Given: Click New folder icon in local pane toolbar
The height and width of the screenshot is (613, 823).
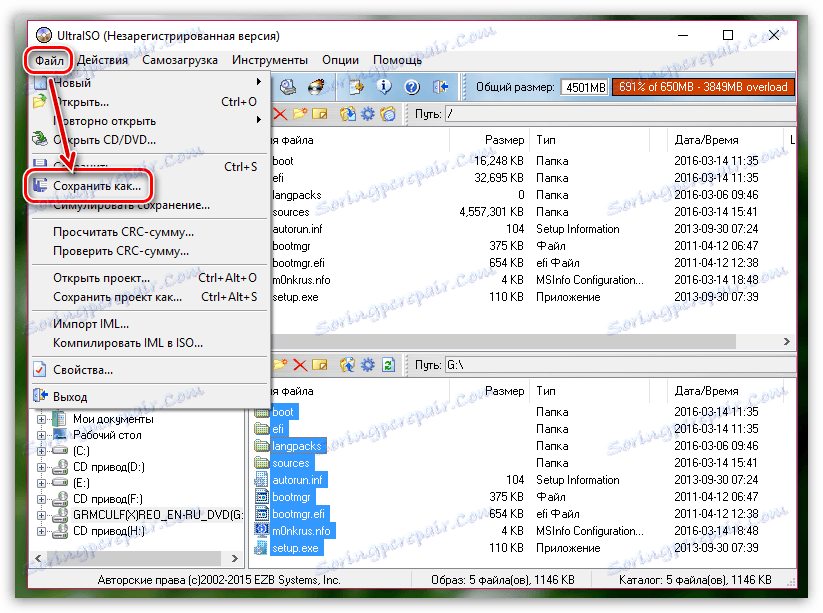Looking at the screenshot, I should pos(280,365).
